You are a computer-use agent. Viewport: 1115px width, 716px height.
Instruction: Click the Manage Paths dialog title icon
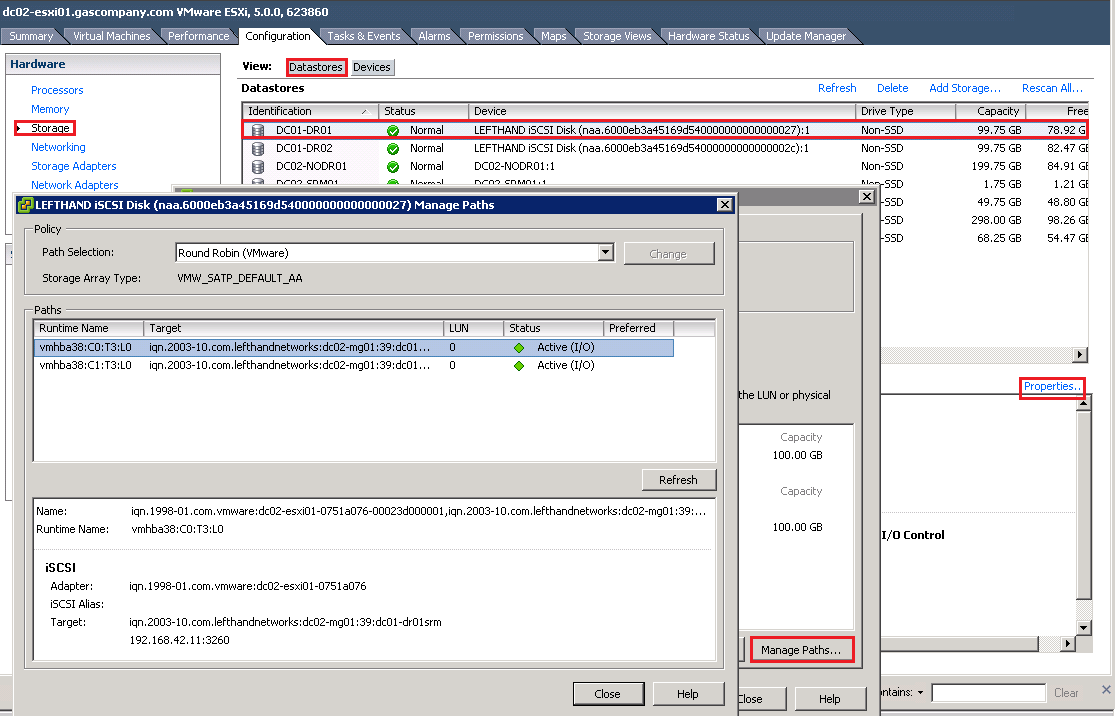[26, 205]
